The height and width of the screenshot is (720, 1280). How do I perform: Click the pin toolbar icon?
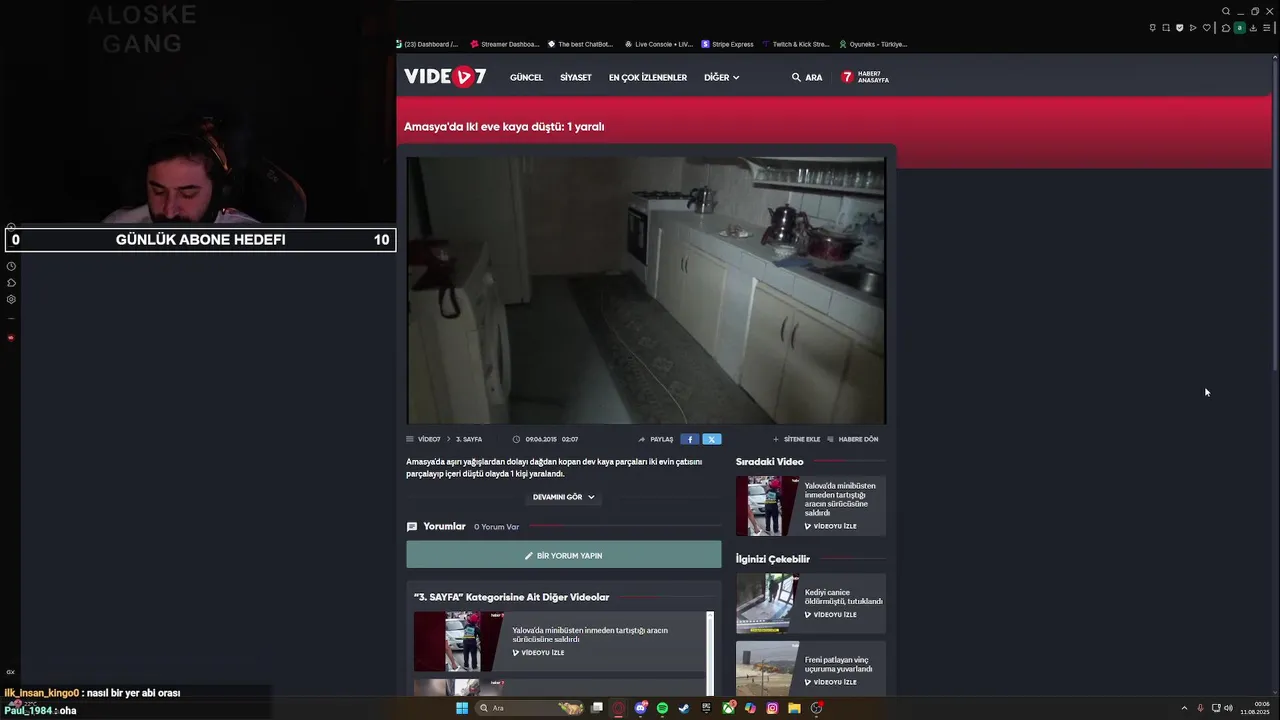pyautogui.click(x=1153, y=28)
